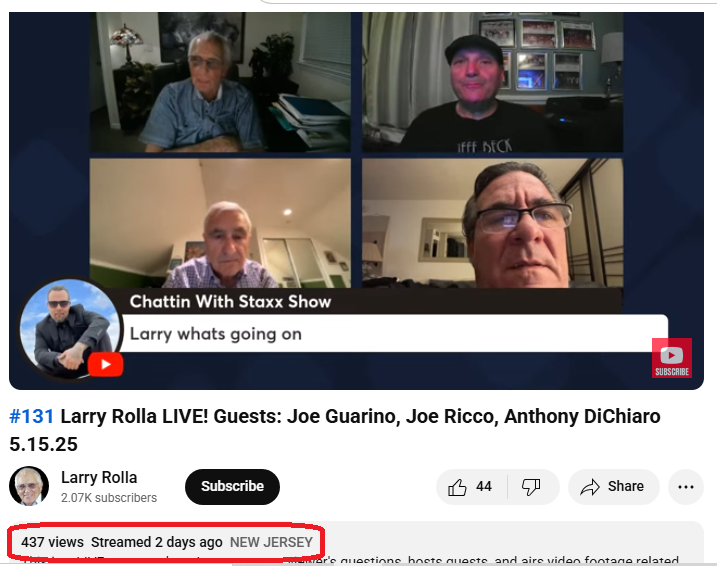Screen dimensions: 717x566
Task: Click the NEW JERSEY location tag
Action: [271, 542]
